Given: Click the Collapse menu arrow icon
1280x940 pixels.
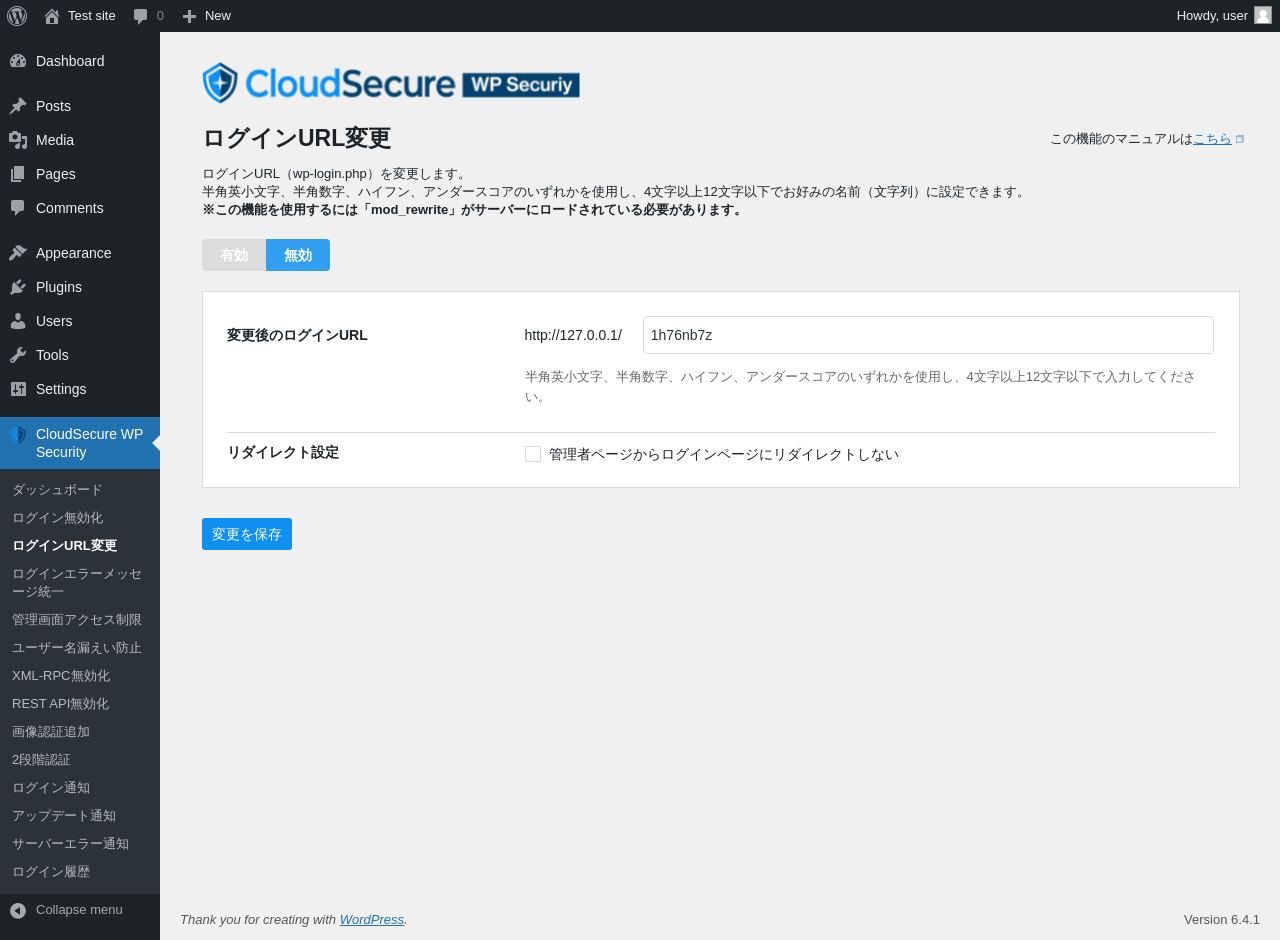Looking at the screenshot, I should [18, 910].
